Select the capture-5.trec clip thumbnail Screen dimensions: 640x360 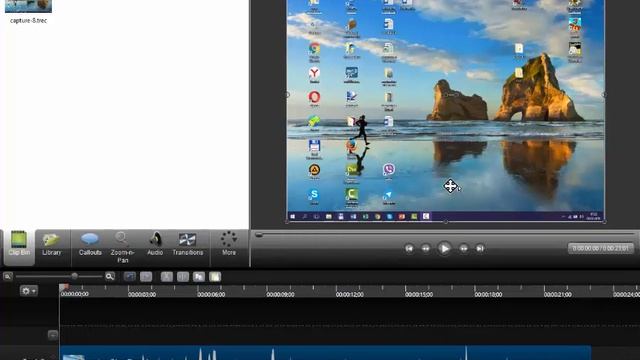28,6
